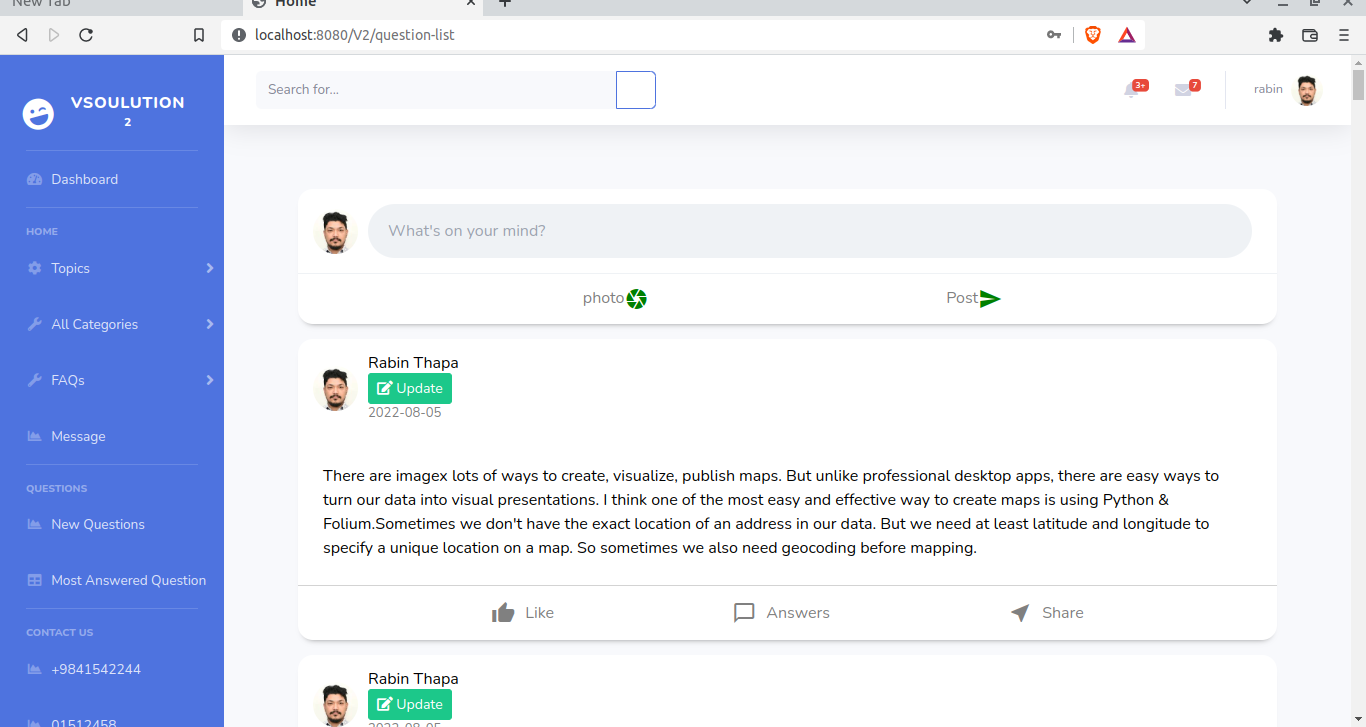Open Most Answered Question page
The width and height of the screenshot is (1366, 727).
pyautogui.click(x=127, y=580)
